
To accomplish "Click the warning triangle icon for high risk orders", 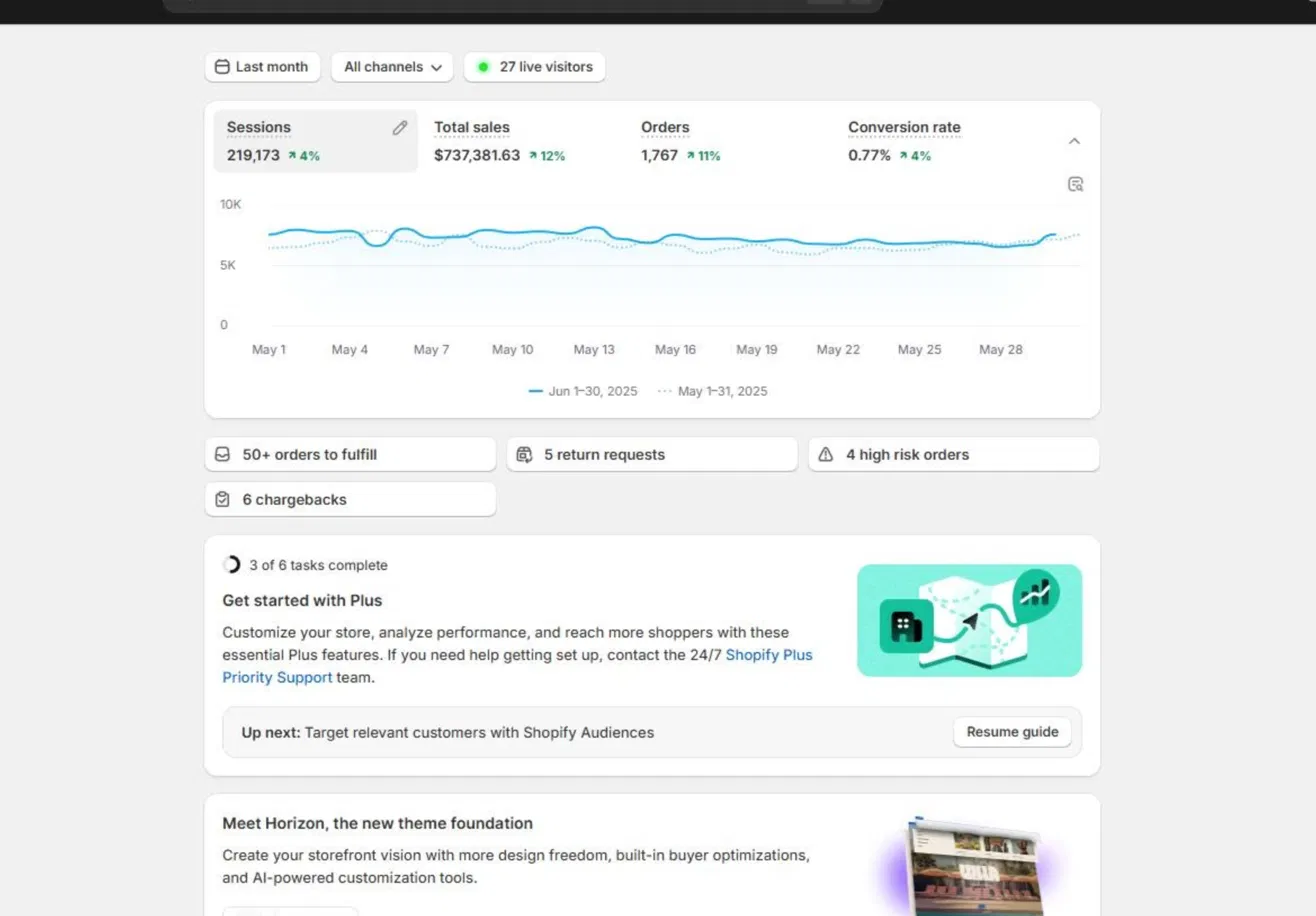I will 826,454.
